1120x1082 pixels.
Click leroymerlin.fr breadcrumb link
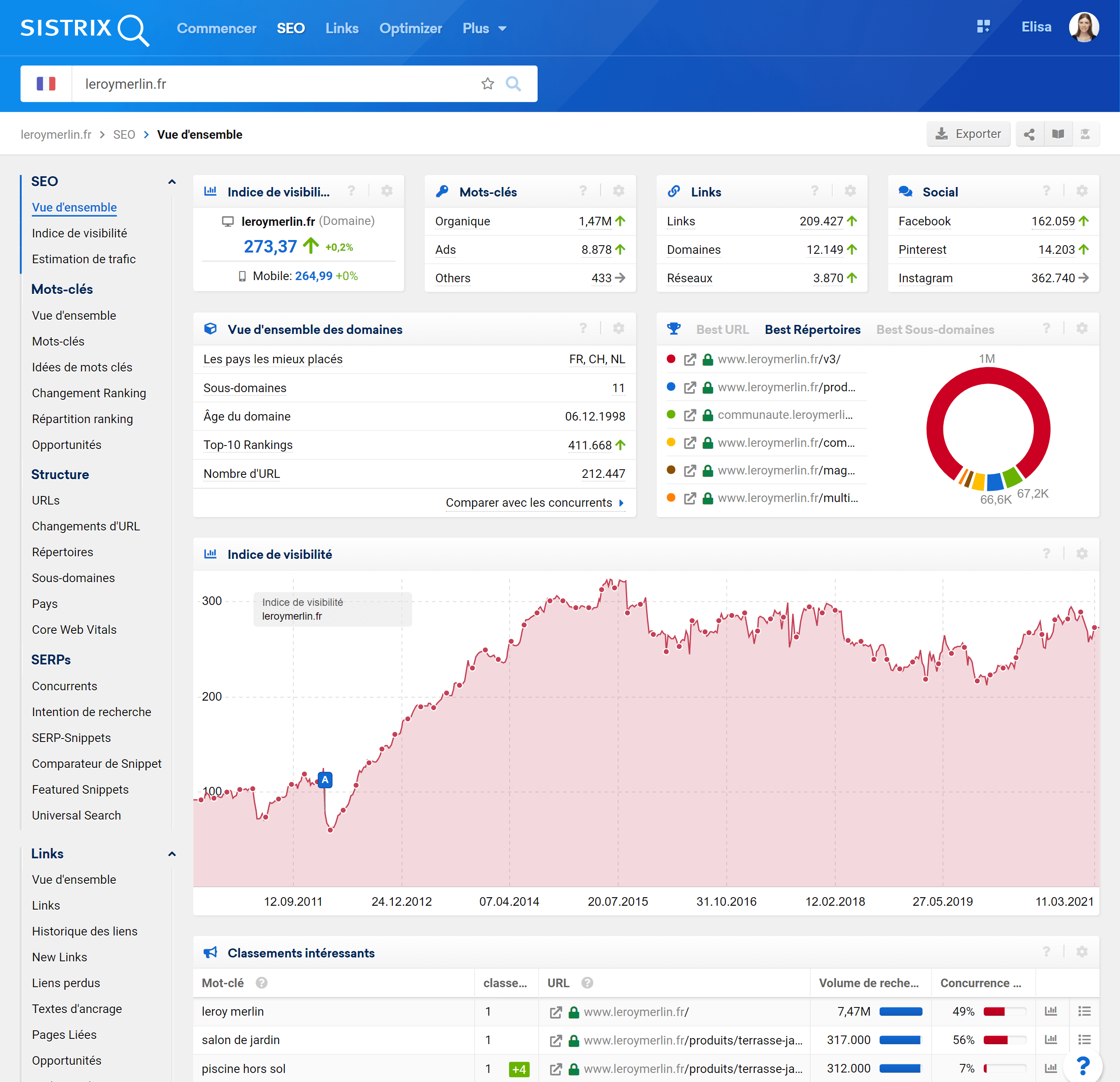pos(56,134)
